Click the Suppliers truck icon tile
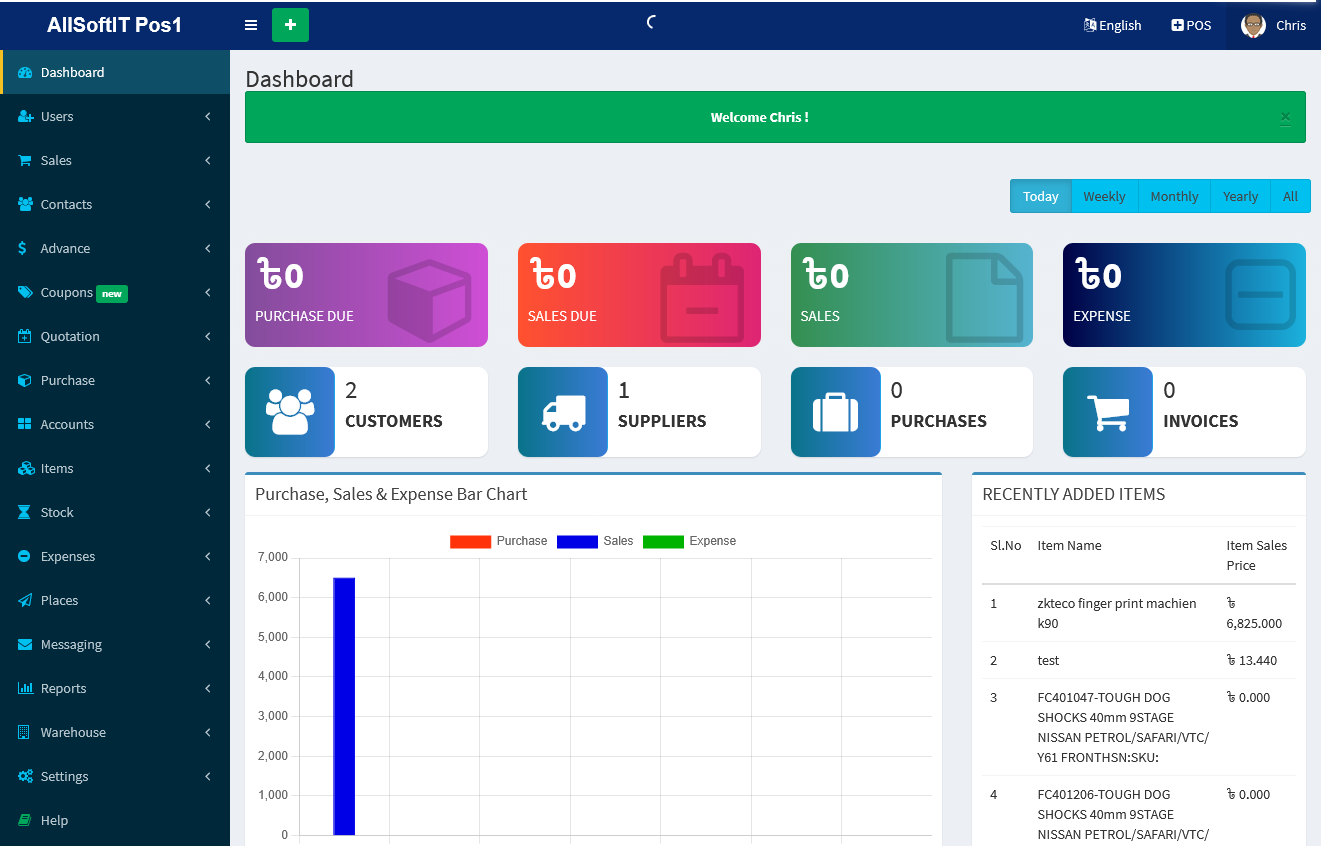This screenshot has width=1321, height=846. pos(563,412)
